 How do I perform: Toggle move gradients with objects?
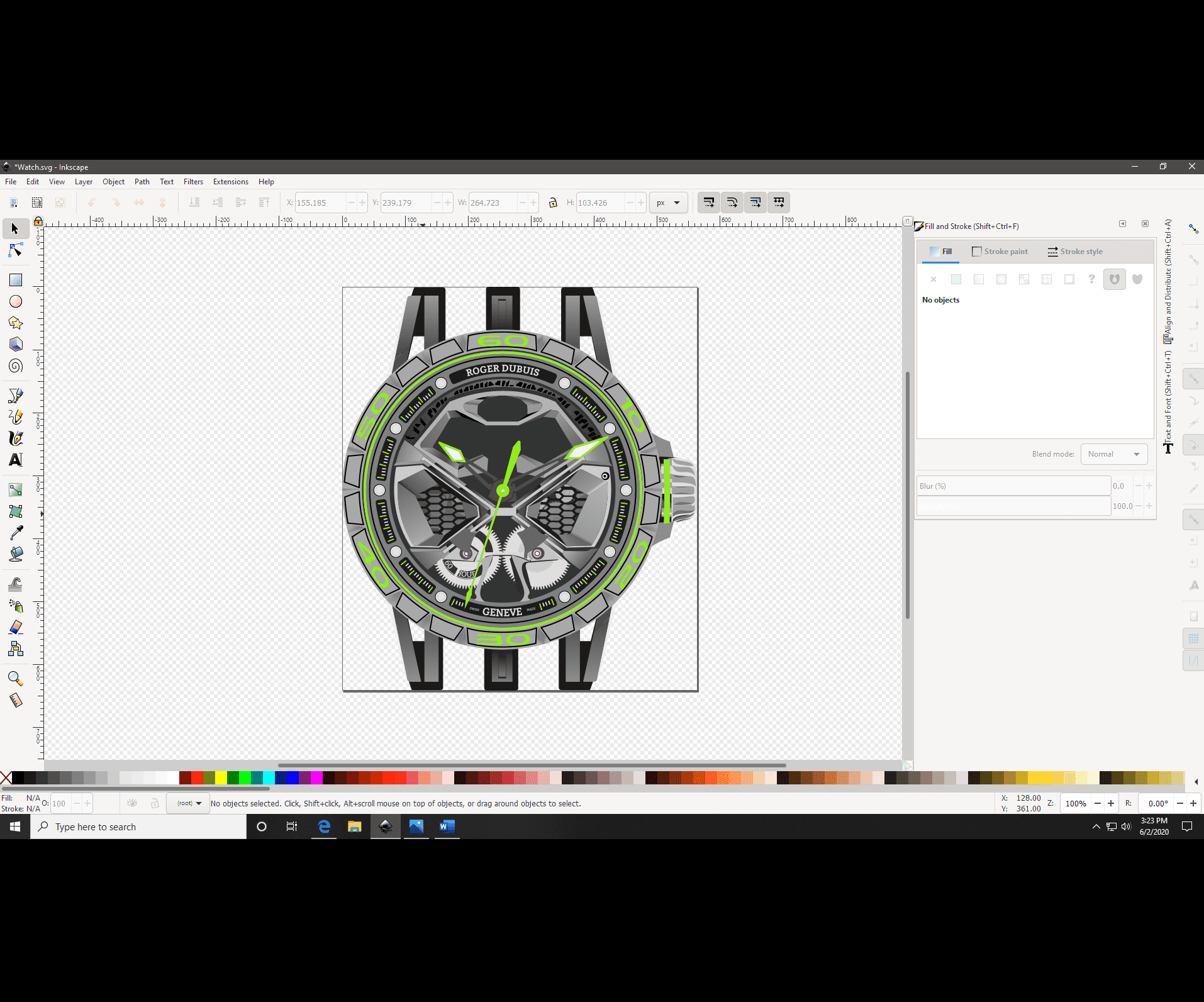coord(755,203)
